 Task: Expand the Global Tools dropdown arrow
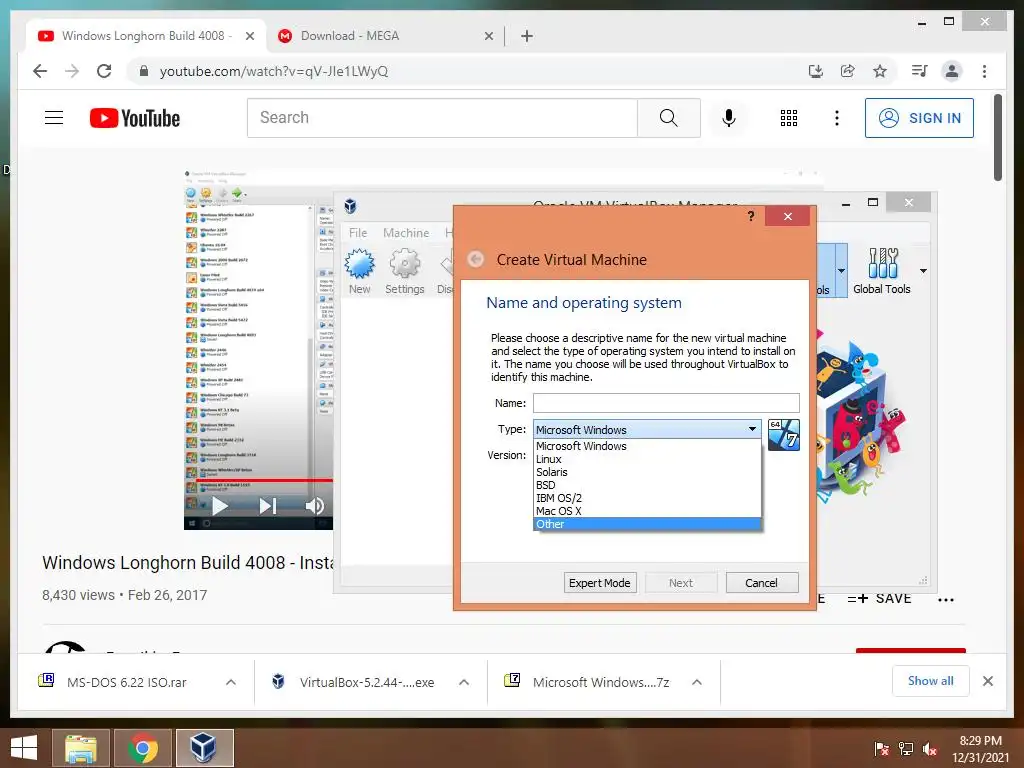[923, 270]
